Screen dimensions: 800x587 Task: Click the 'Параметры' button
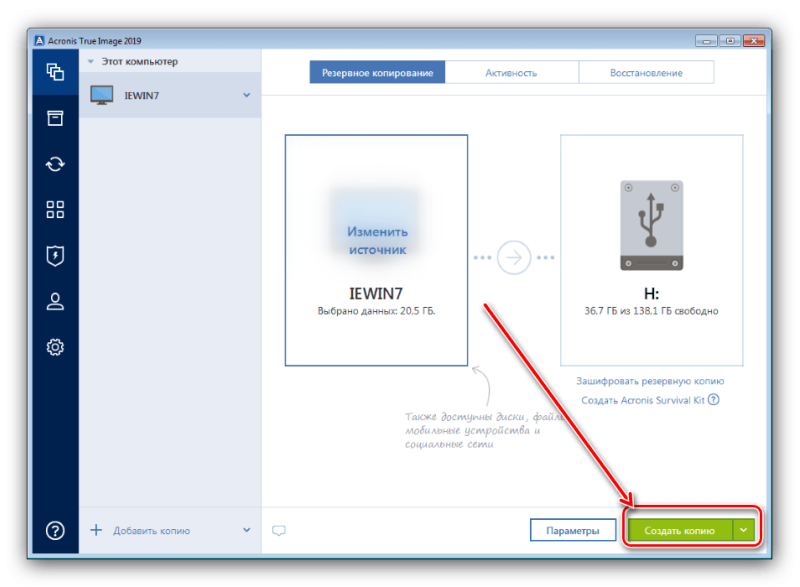coord(573,530)
